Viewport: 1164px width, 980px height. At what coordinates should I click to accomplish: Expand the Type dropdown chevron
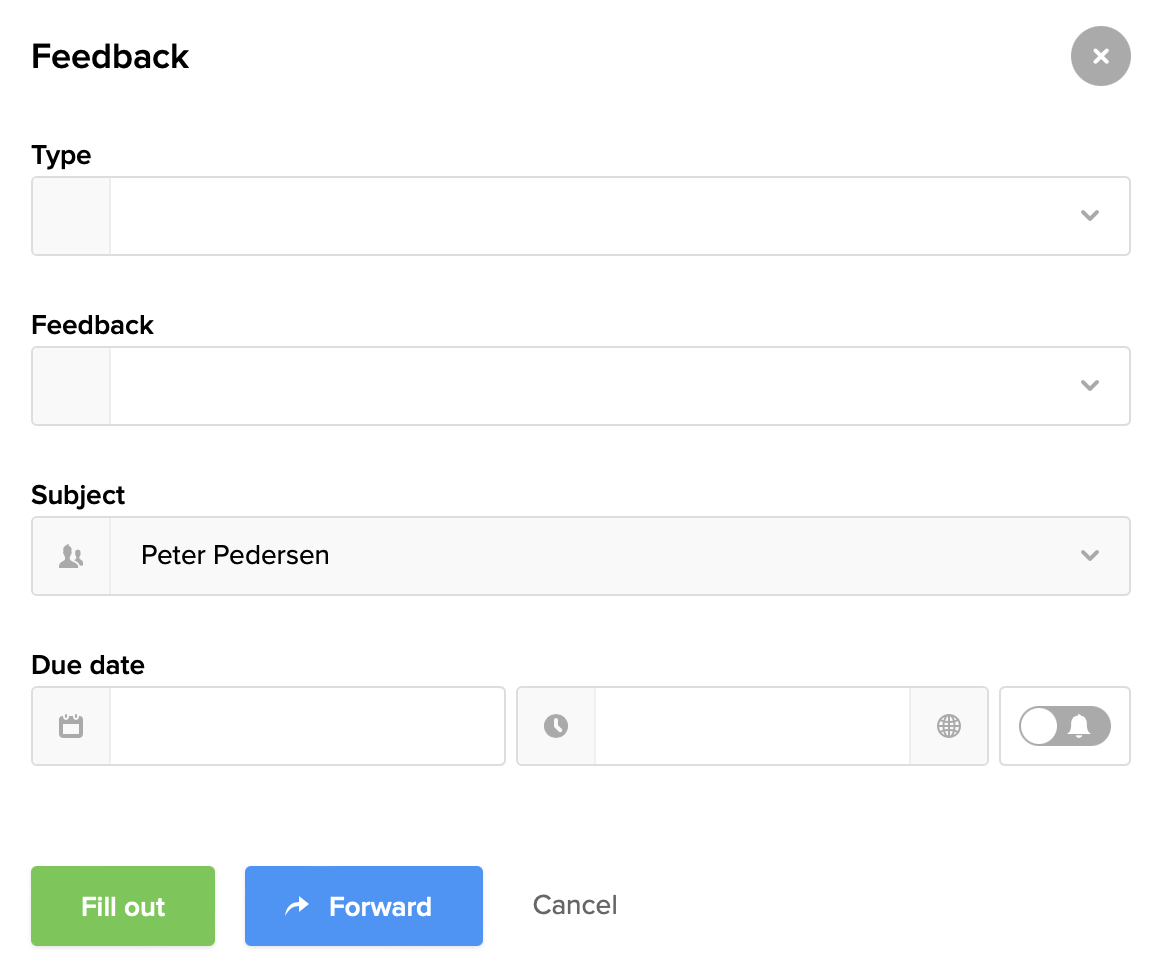pos(1089,216)
